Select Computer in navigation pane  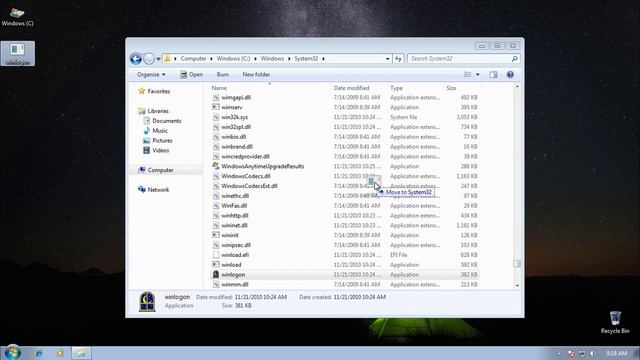point(156,170)
